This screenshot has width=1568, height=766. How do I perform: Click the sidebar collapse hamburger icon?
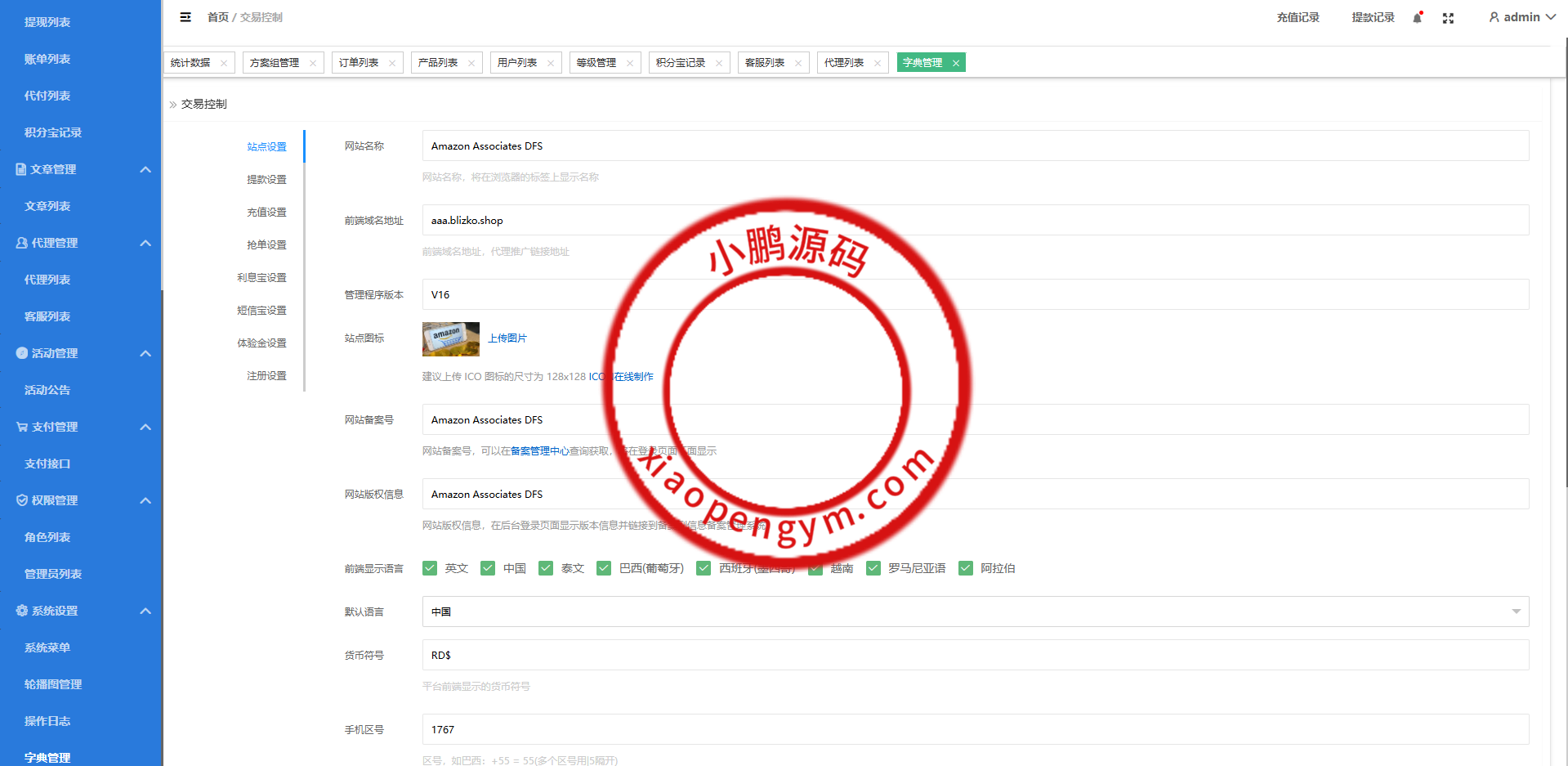click(x=185, y=17)
